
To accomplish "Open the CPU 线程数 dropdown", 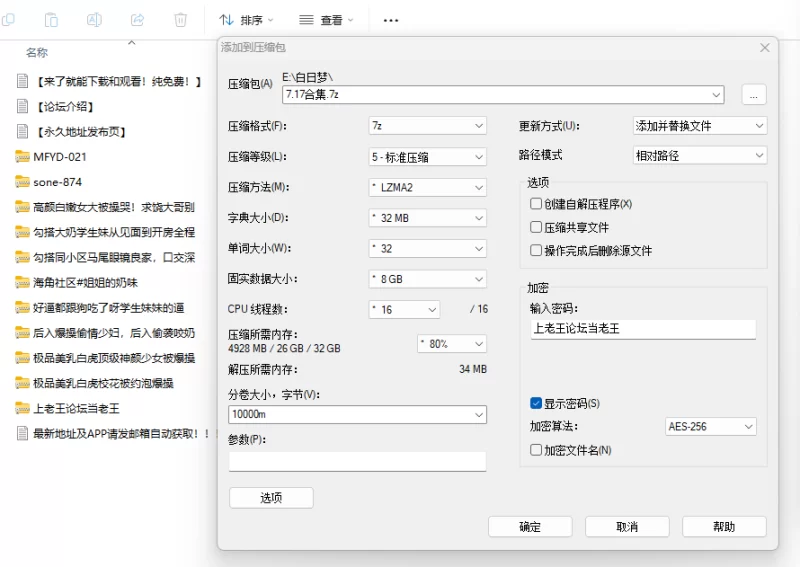I will pyautogui.click(x=404, y=309).
